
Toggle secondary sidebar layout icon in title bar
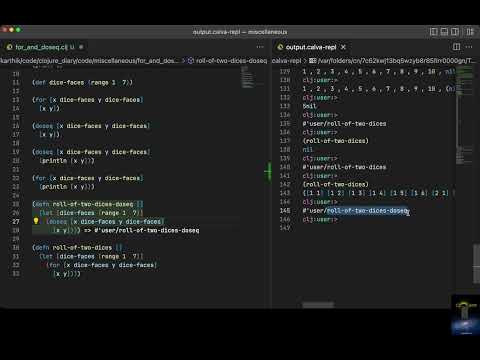[x=455, y=32]
